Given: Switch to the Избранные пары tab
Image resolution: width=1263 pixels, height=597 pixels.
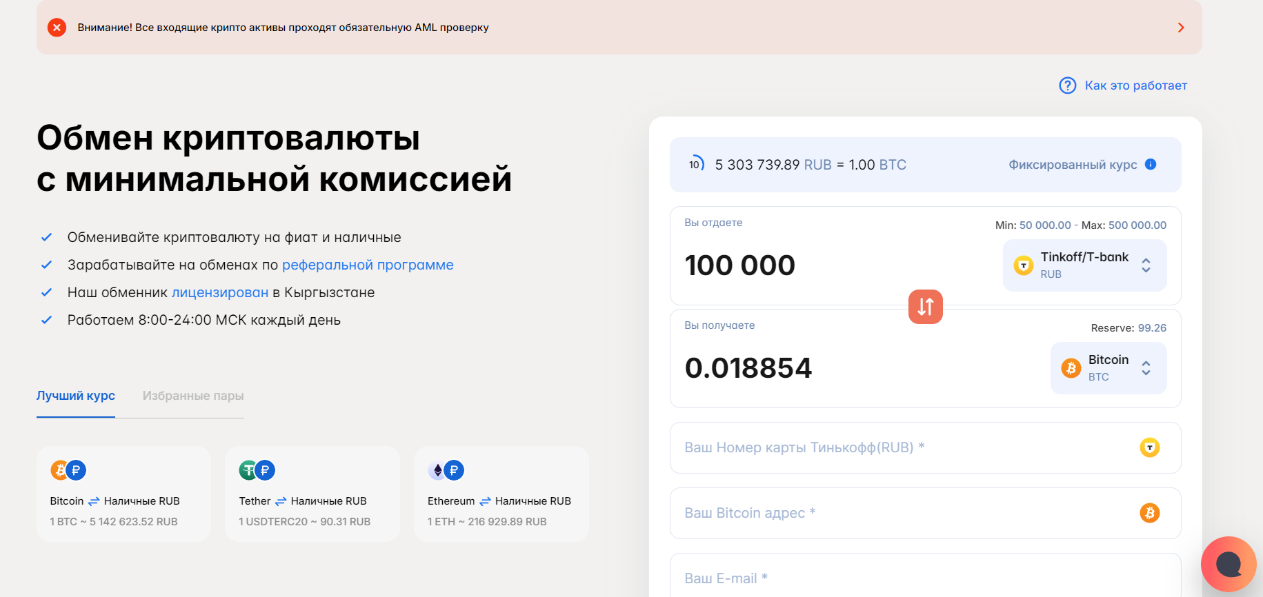Looking at the screenshot, I should (x=193, y=396).
